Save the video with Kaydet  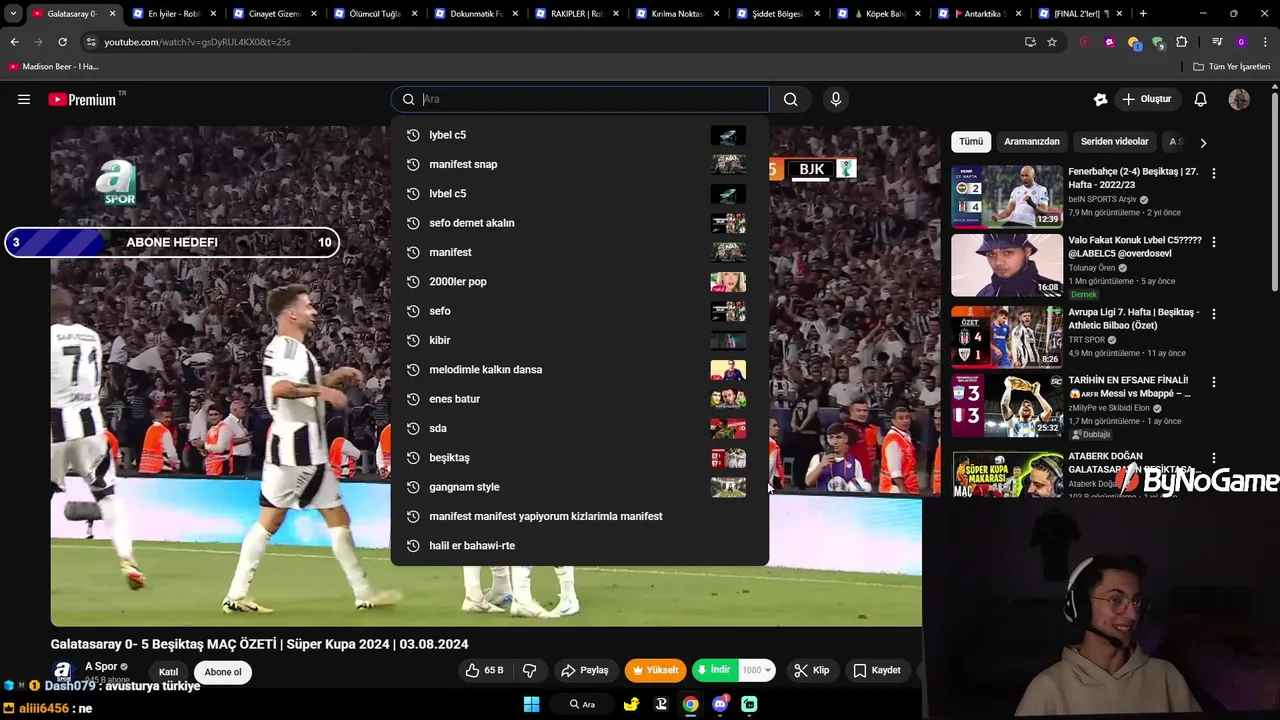coord(877,670)
